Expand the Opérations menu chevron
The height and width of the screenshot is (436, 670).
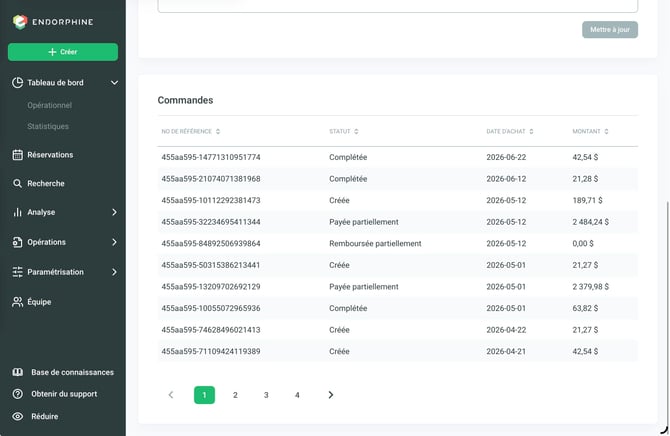click(114, 242)
